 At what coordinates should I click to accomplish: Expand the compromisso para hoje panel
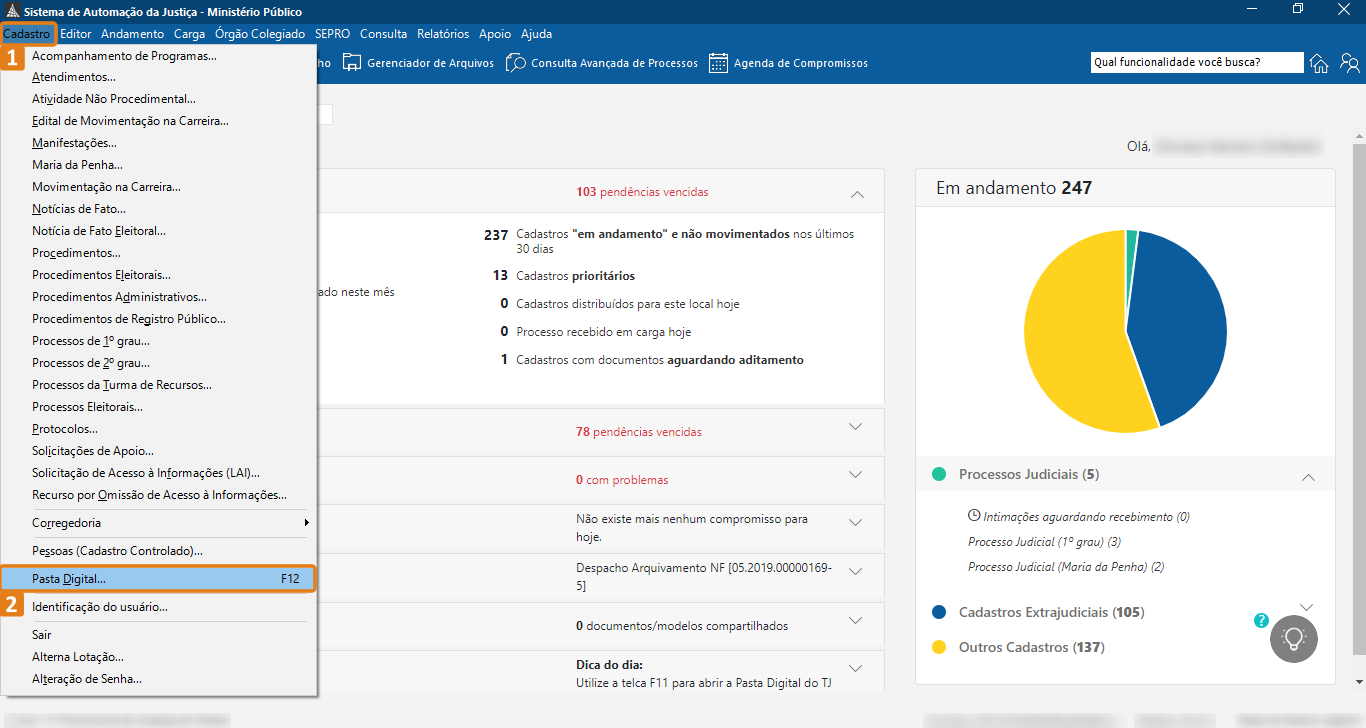tap(855, 522)
